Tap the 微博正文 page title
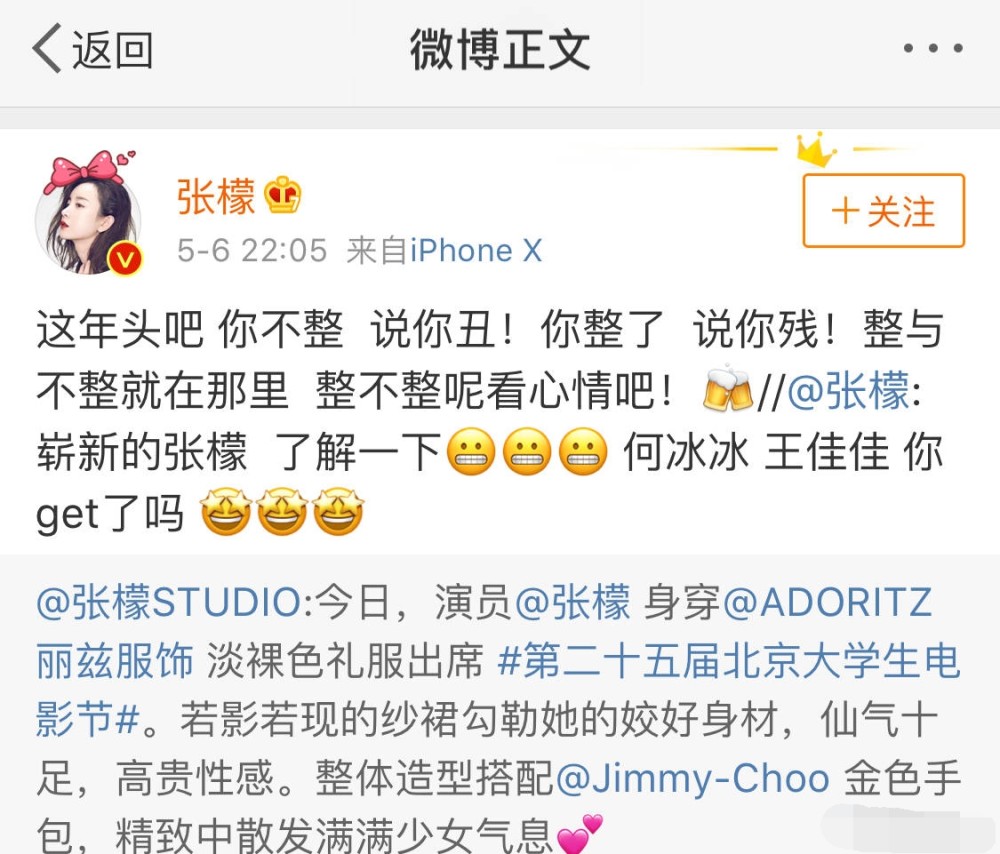1000x854 pixels. (500, 49)
